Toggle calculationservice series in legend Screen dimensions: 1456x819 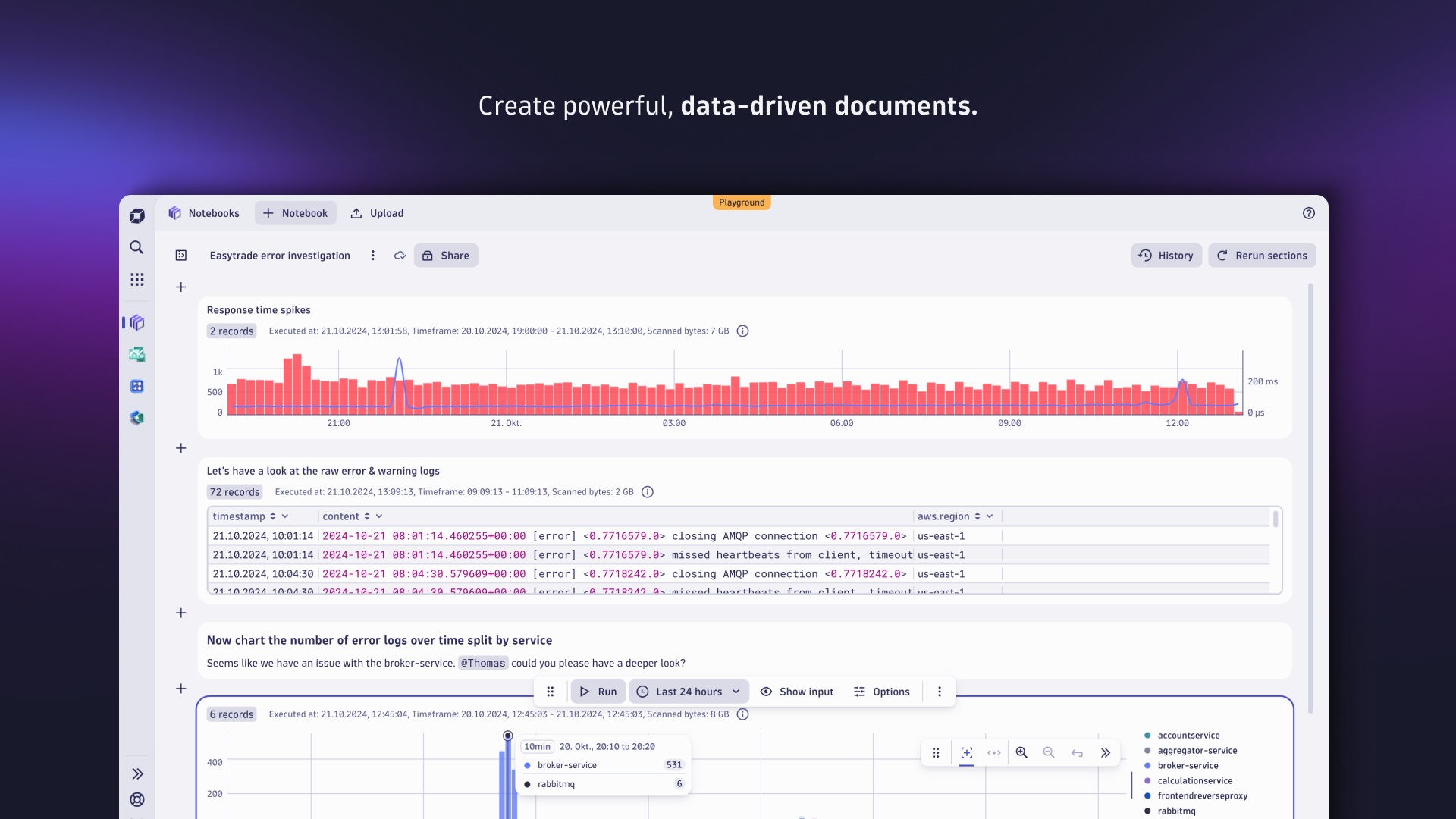(1188, 781)
